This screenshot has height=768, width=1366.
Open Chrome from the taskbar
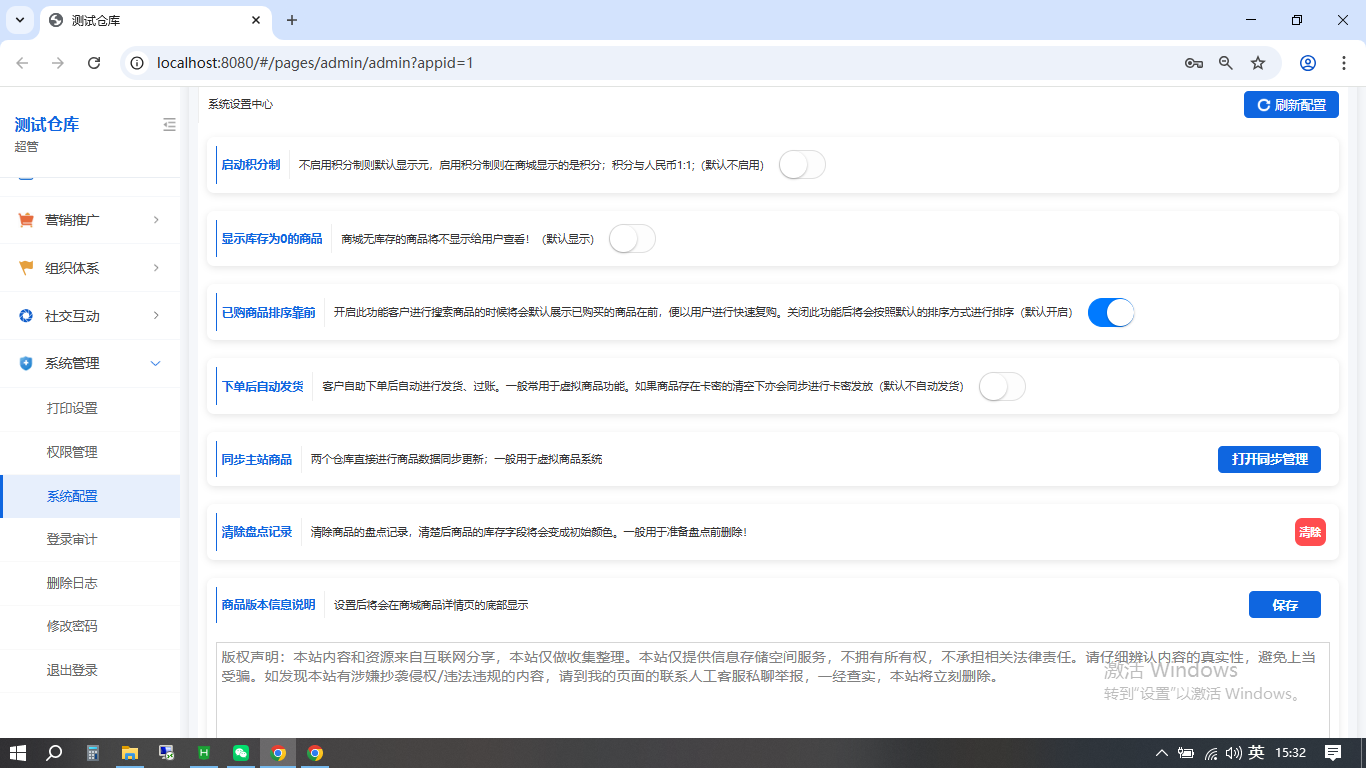point(278,753)
